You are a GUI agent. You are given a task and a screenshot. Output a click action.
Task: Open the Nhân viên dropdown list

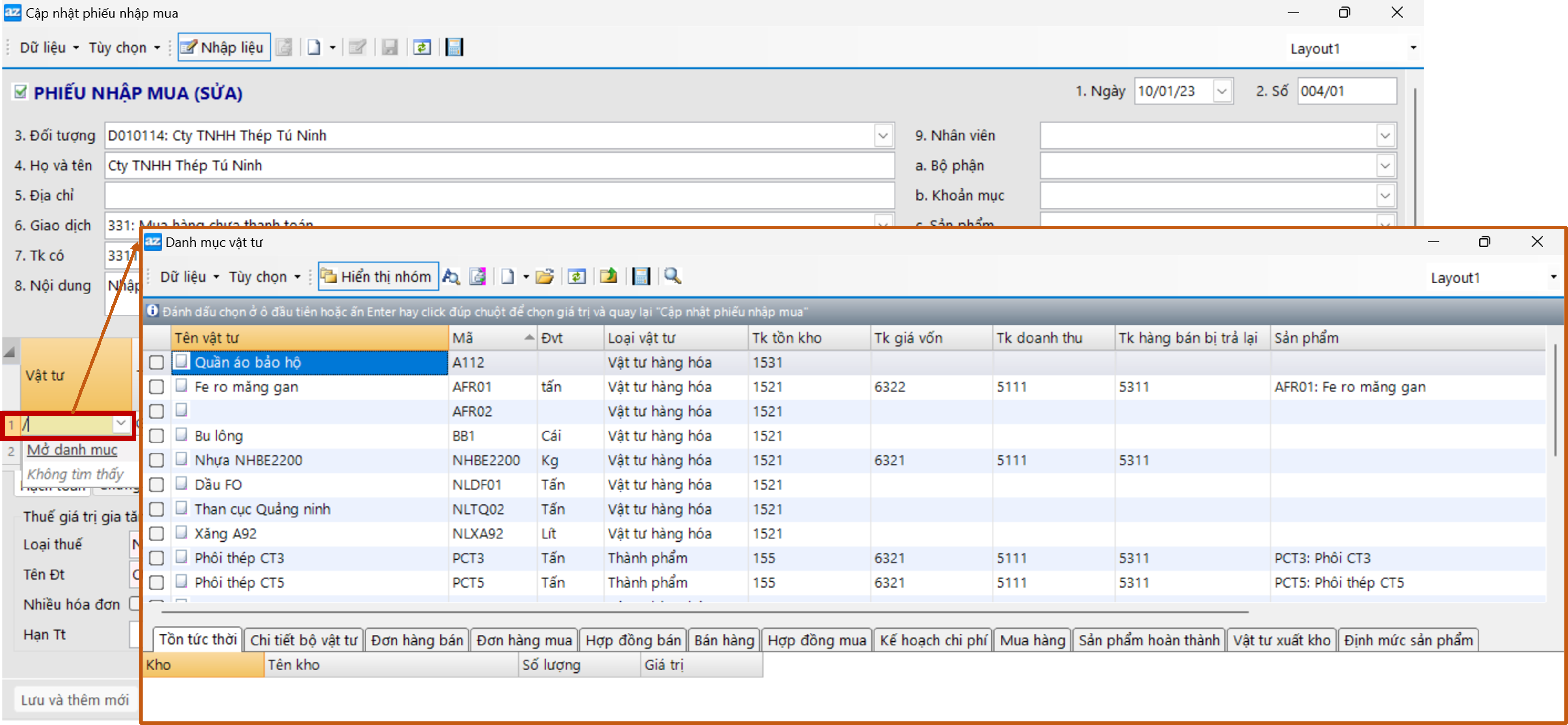[1385, 136]
